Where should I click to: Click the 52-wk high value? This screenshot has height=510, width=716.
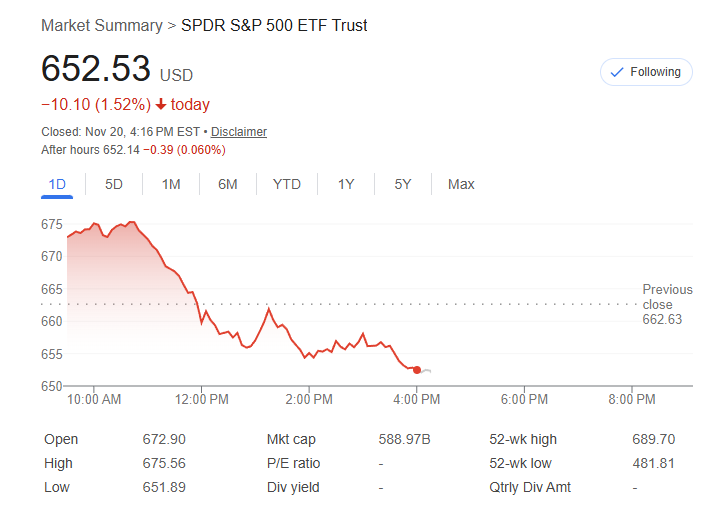coord(654,439)
